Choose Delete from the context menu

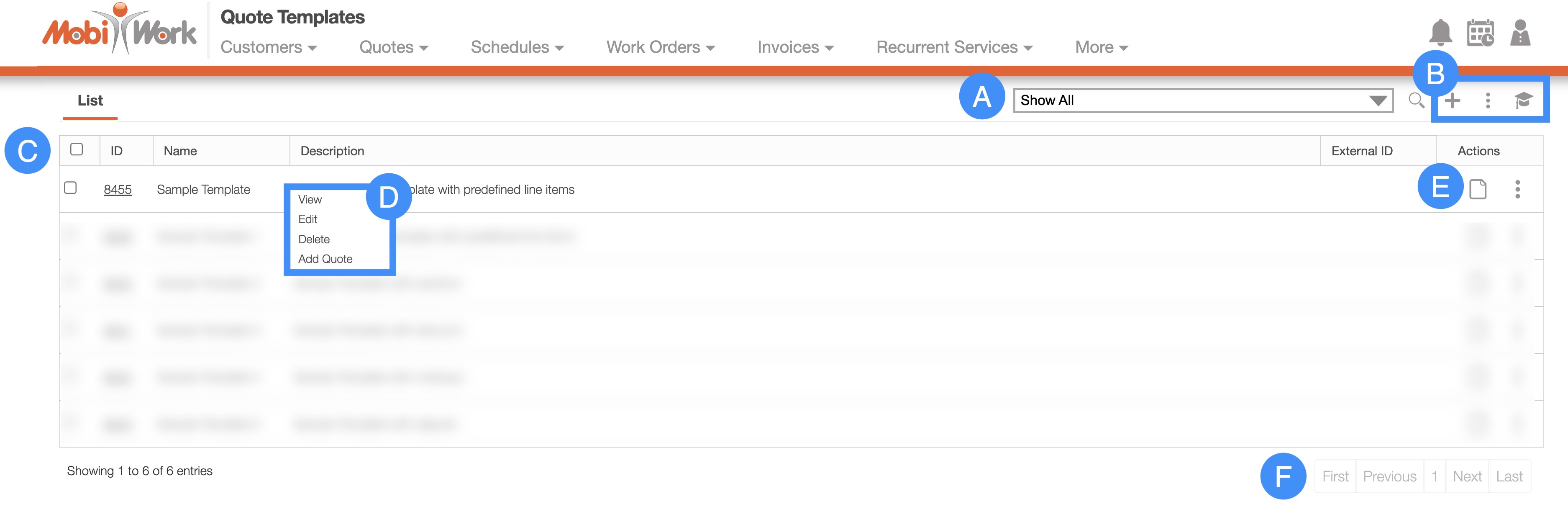click(313, 239)
